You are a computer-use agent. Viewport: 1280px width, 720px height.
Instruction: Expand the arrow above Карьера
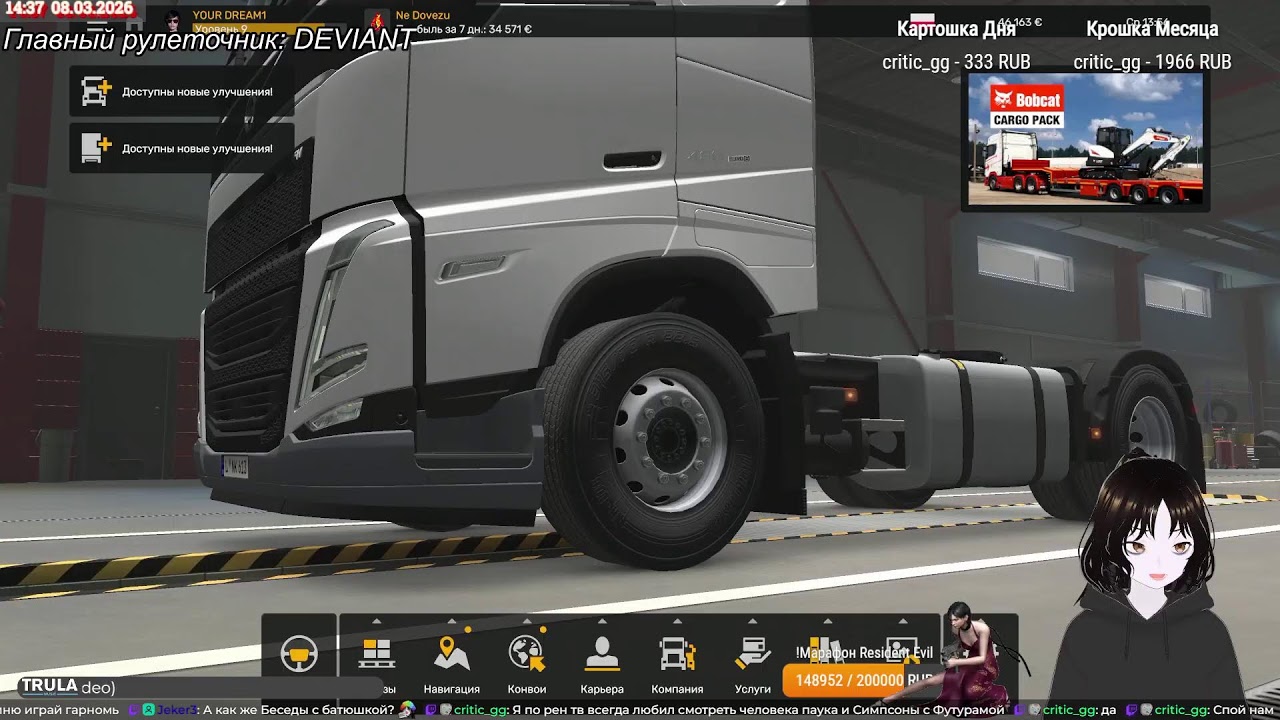click(602, 621)
